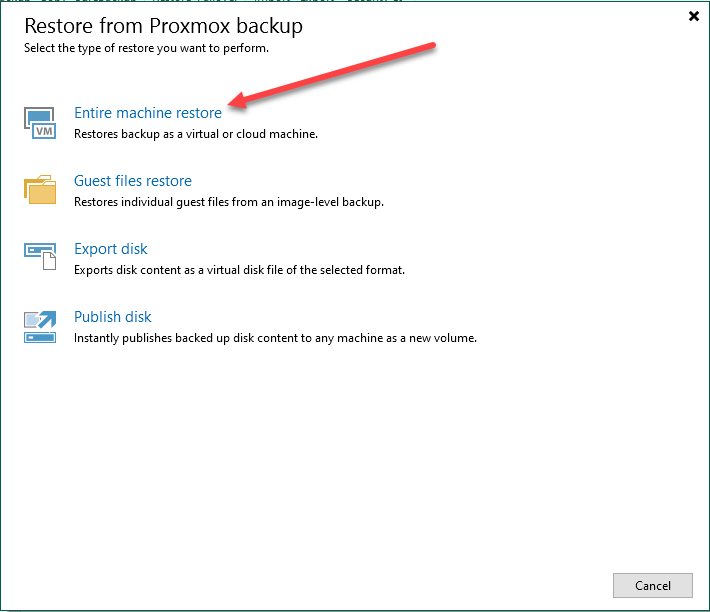Choose Guest files restore link

133,181
